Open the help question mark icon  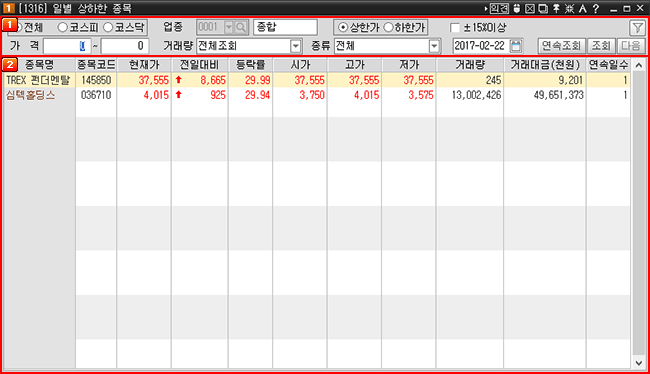tap(596, 8)
